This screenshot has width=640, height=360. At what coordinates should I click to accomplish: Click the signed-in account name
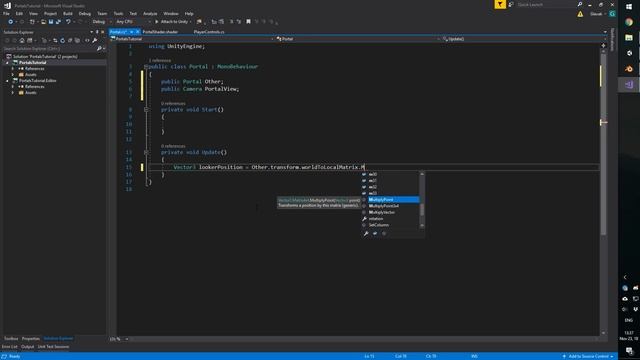tap(596, 14)
